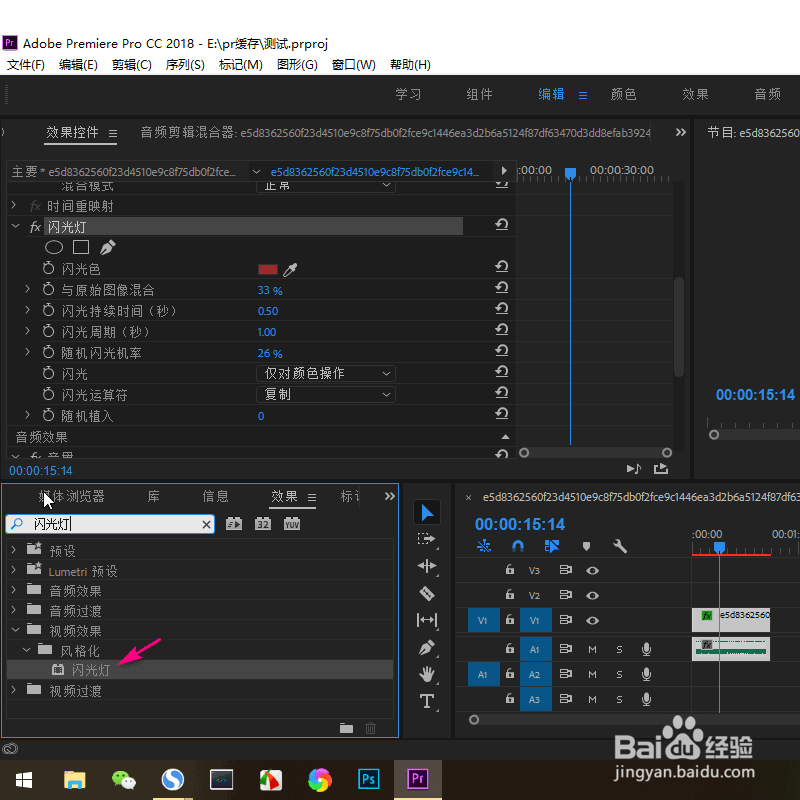The height and width of the screenshot is (800, 800).
Task: Create a rectangle mask for 闪光灯
Action: tap(81, 247)
